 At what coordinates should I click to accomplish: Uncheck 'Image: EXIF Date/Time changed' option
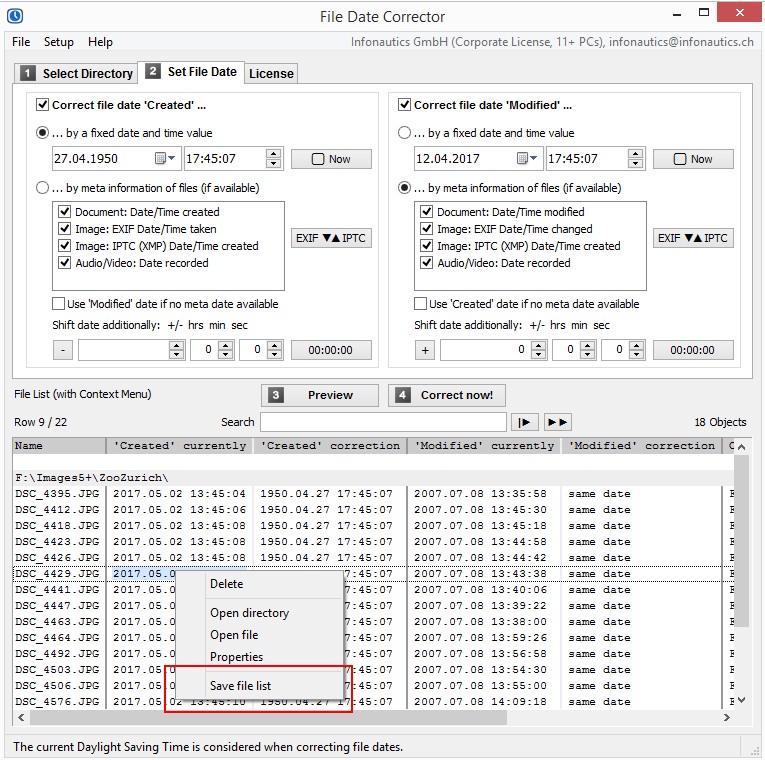pos(426,229)
